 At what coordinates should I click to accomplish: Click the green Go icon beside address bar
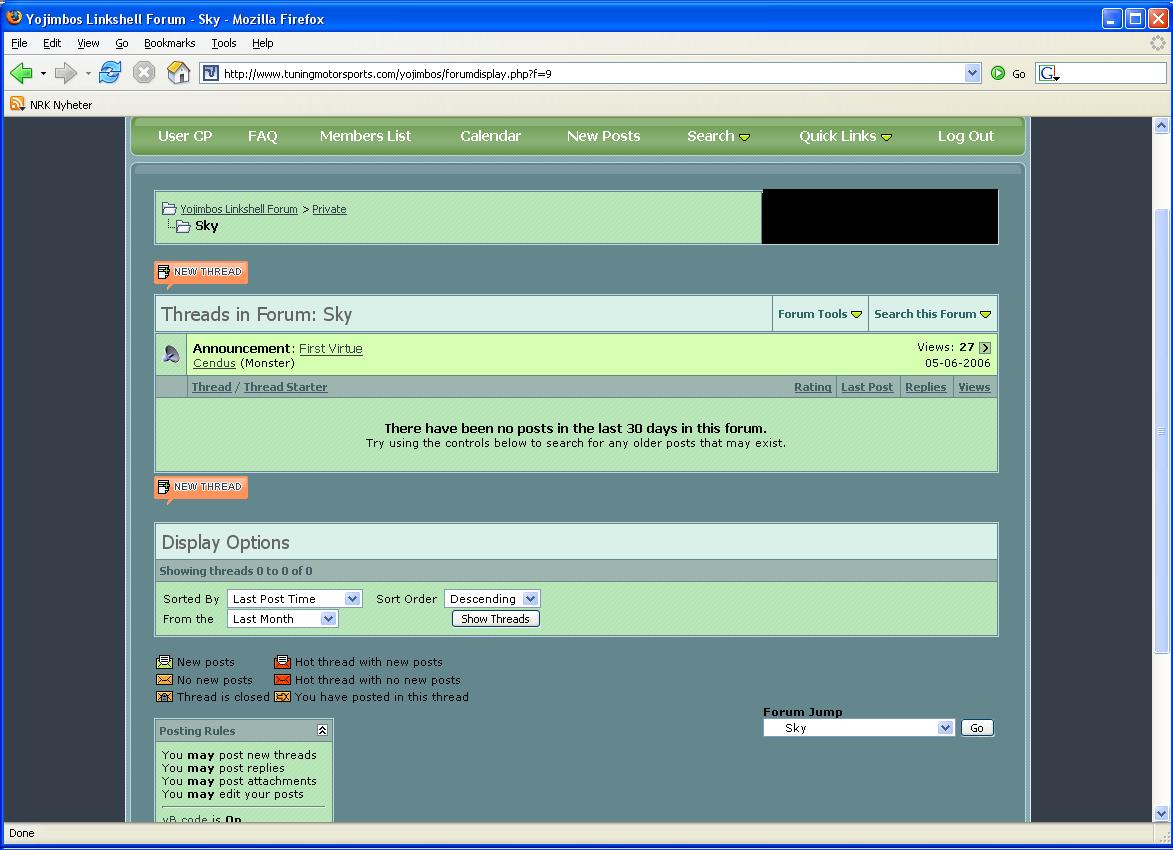tap(998, 73)
